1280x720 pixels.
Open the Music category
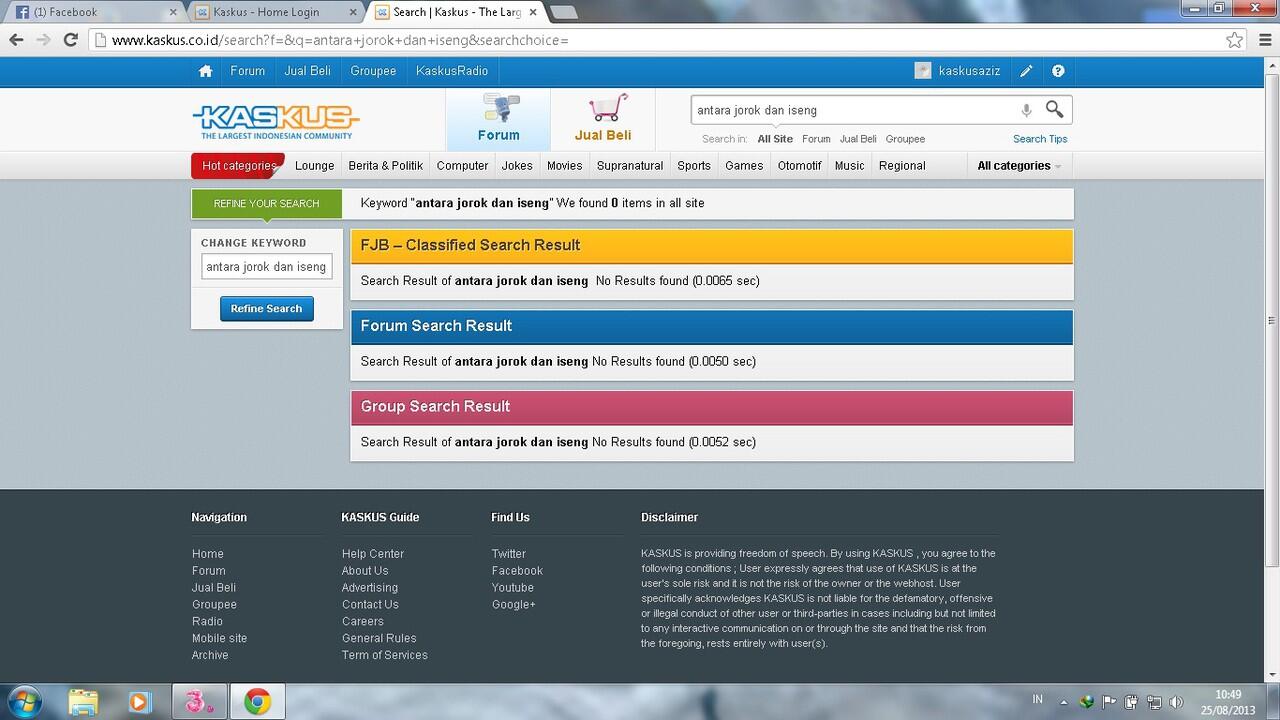pos(849,166)
